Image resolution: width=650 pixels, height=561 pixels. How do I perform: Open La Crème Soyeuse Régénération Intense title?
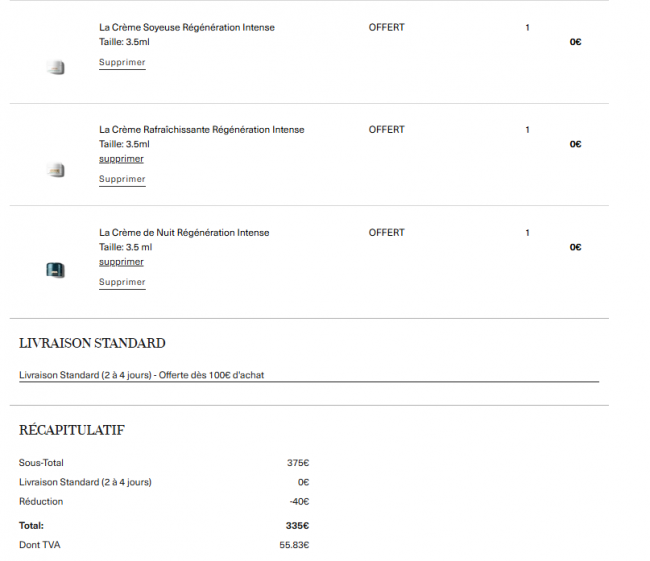pyautogui.click(x=187, y=28)
